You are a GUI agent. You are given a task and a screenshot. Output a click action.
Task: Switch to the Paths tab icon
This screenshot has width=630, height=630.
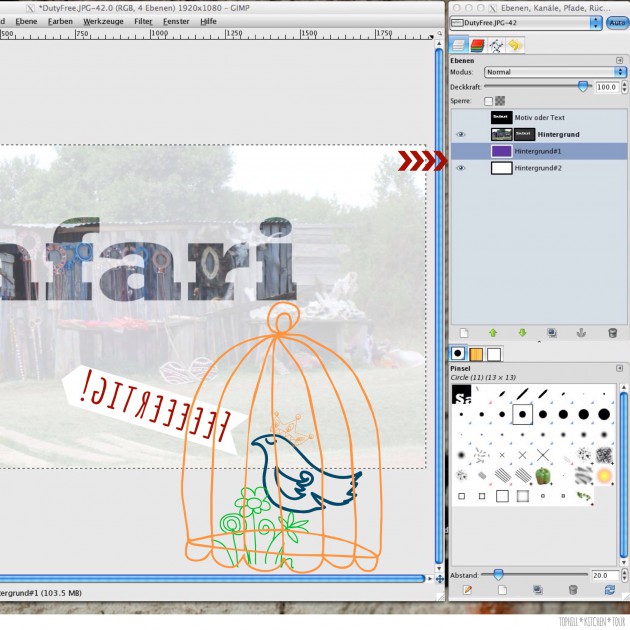coord(496,45)
